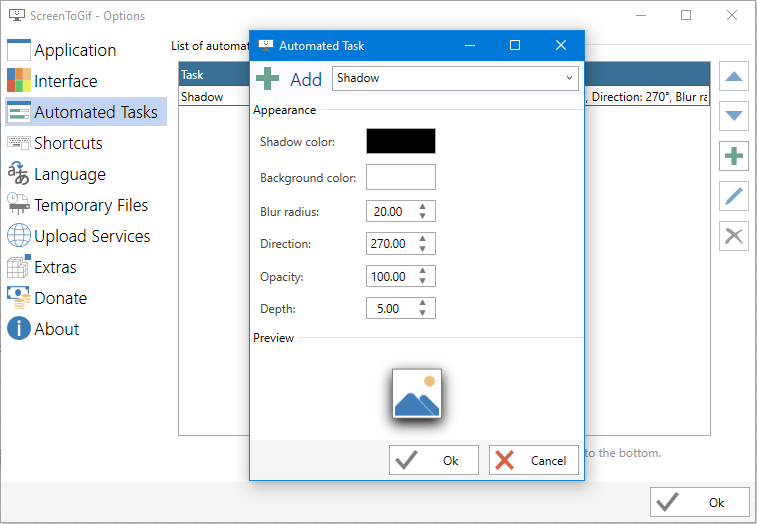Click the Application window icon in sidebar
Screen dimensions: 757x524
click(19, 50)
